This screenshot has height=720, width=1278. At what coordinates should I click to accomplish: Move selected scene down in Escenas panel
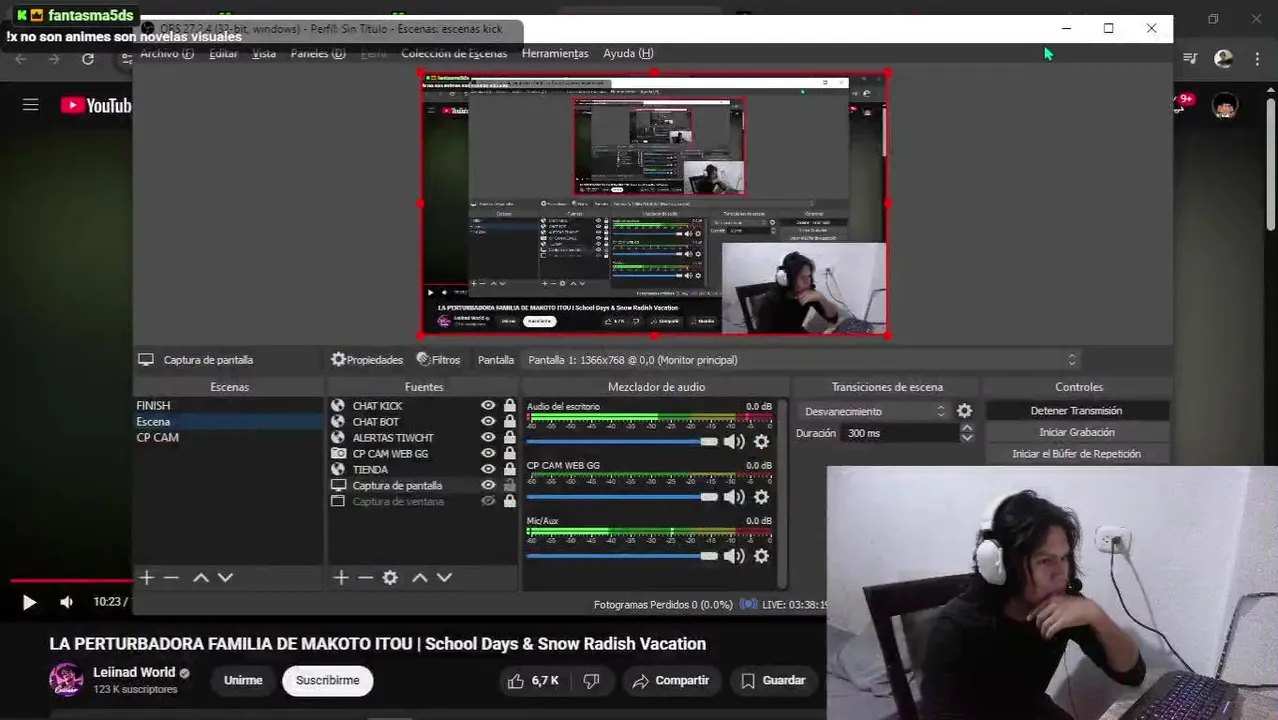click(225, 578)
